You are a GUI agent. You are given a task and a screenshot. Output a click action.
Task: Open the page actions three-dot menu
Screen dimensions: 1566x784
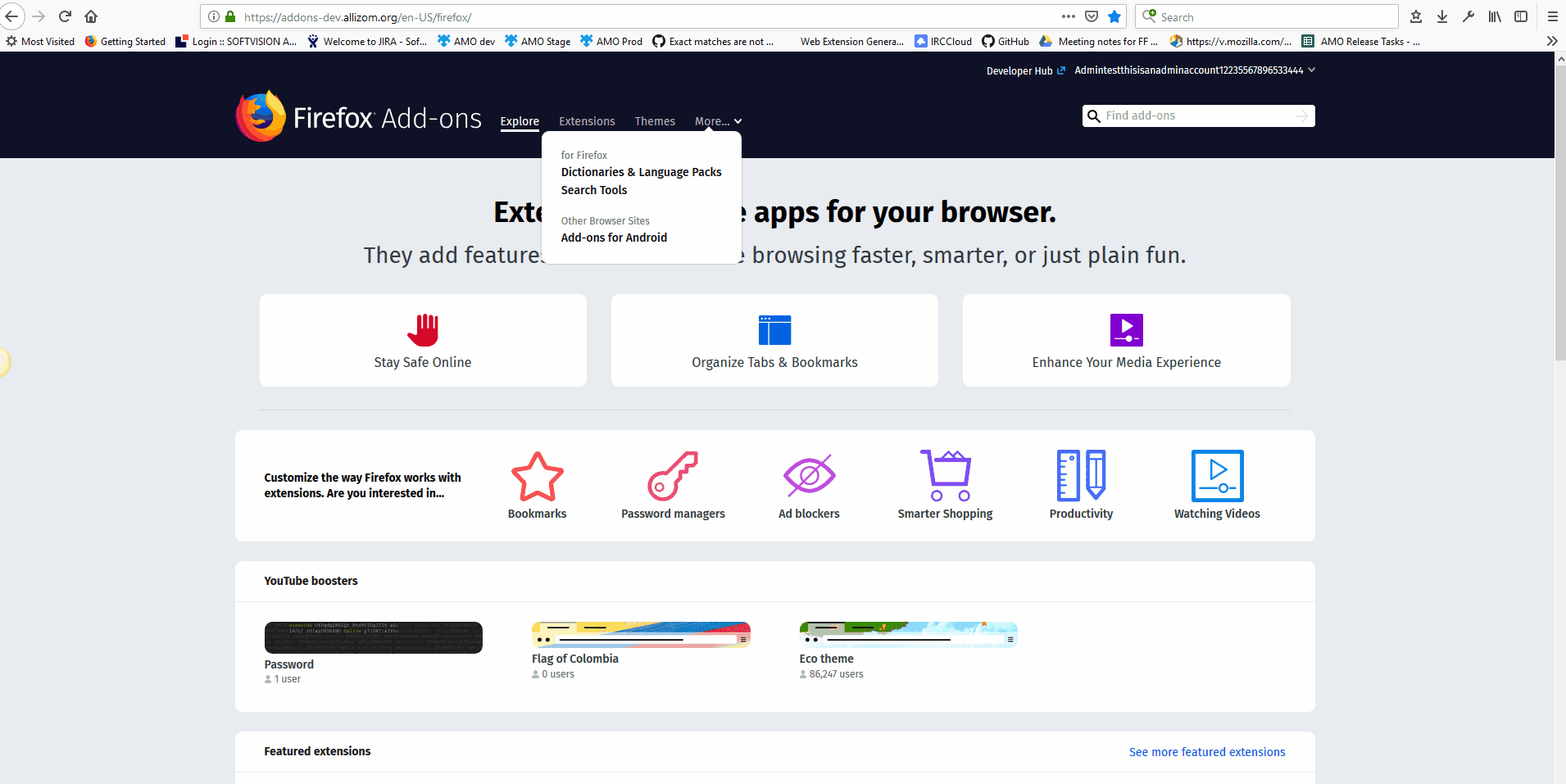coord(1069,16)
